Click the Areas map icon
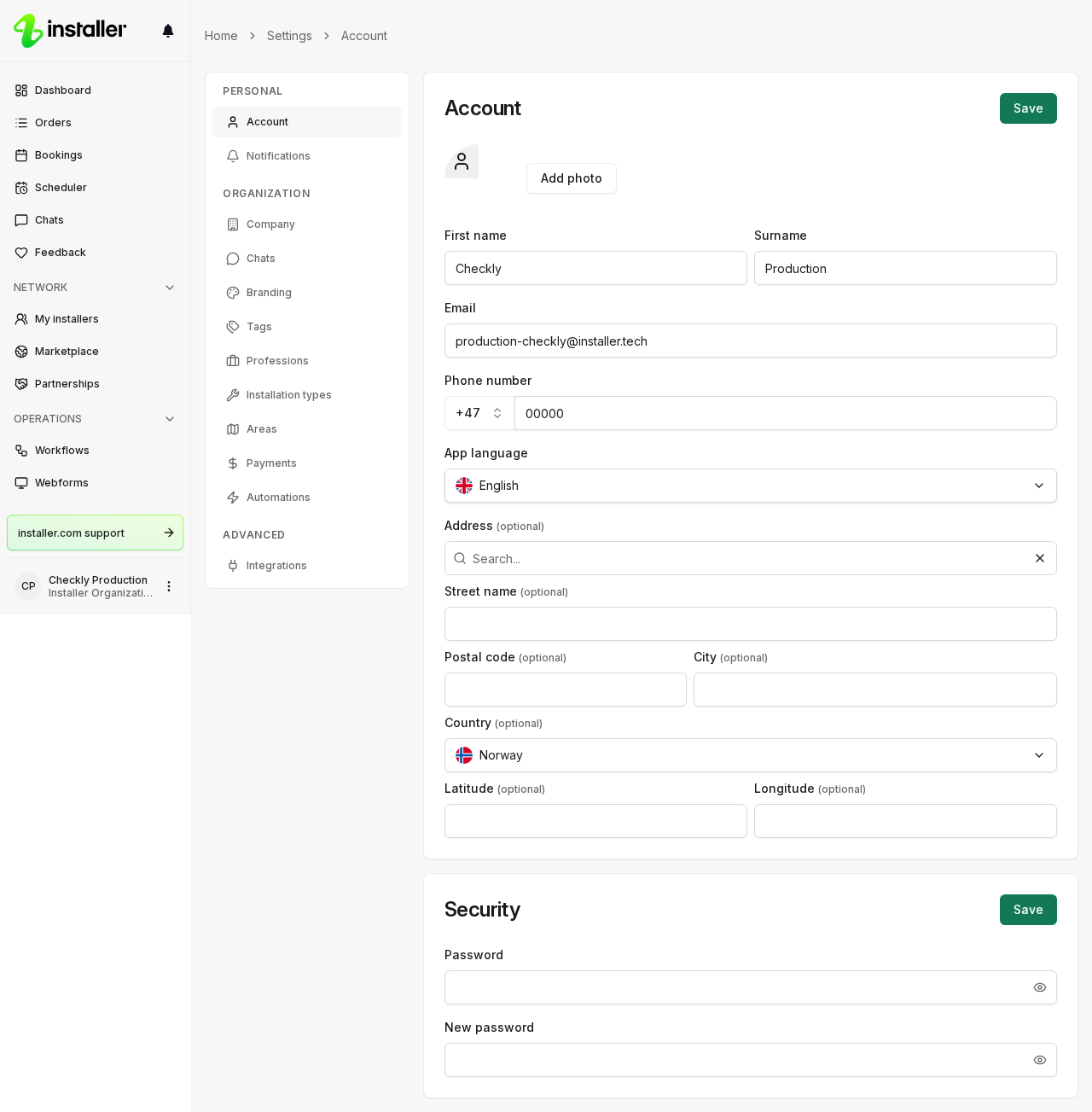The image size is (1092, 1112). [x=233, y=429]
